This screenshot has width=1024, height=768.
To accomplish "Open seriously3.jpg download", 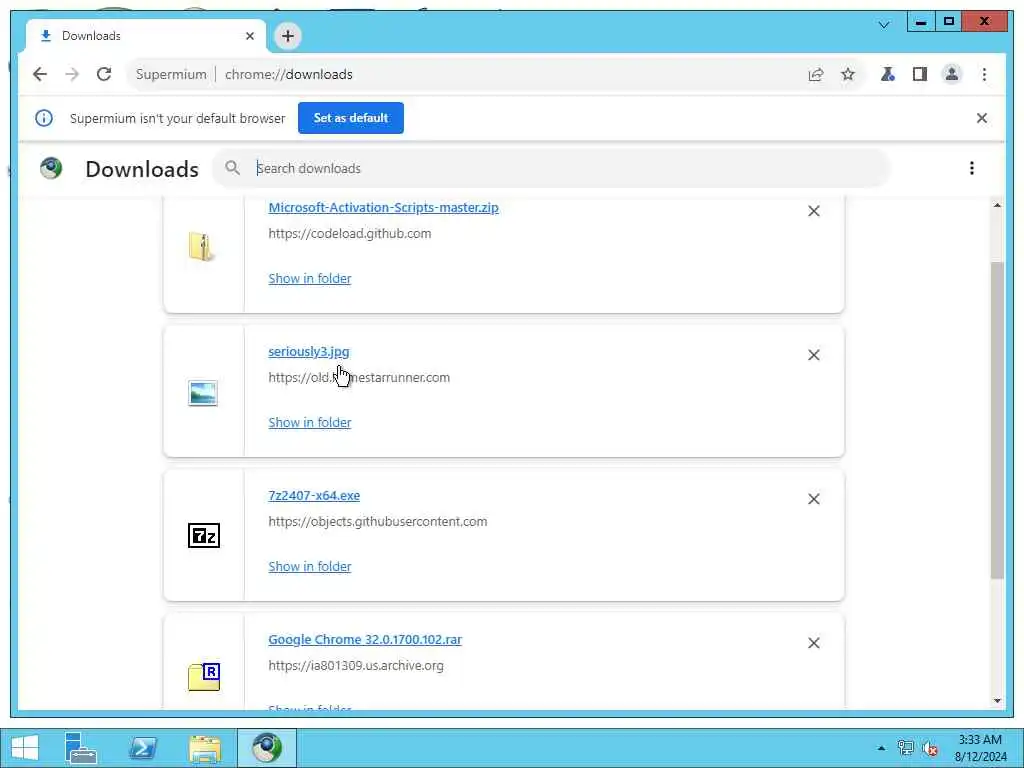I will (x=309, y=352).
